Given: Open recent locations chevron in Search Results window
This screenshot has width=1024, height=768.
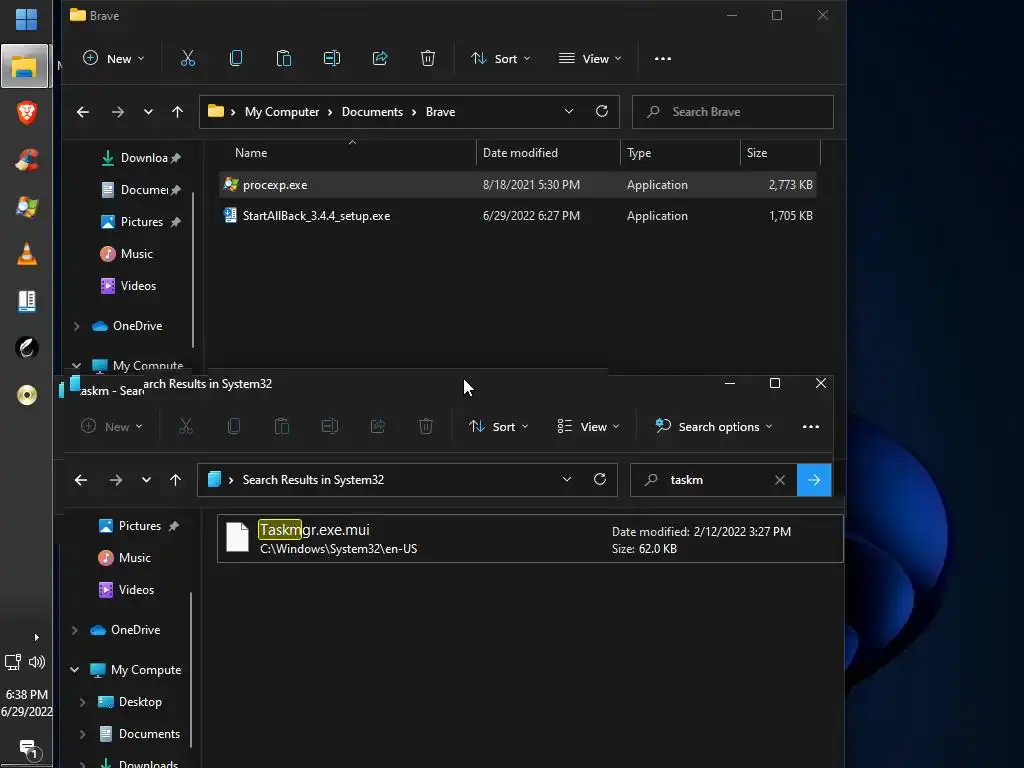Looking at the screenshot, I should pos(146,480).
